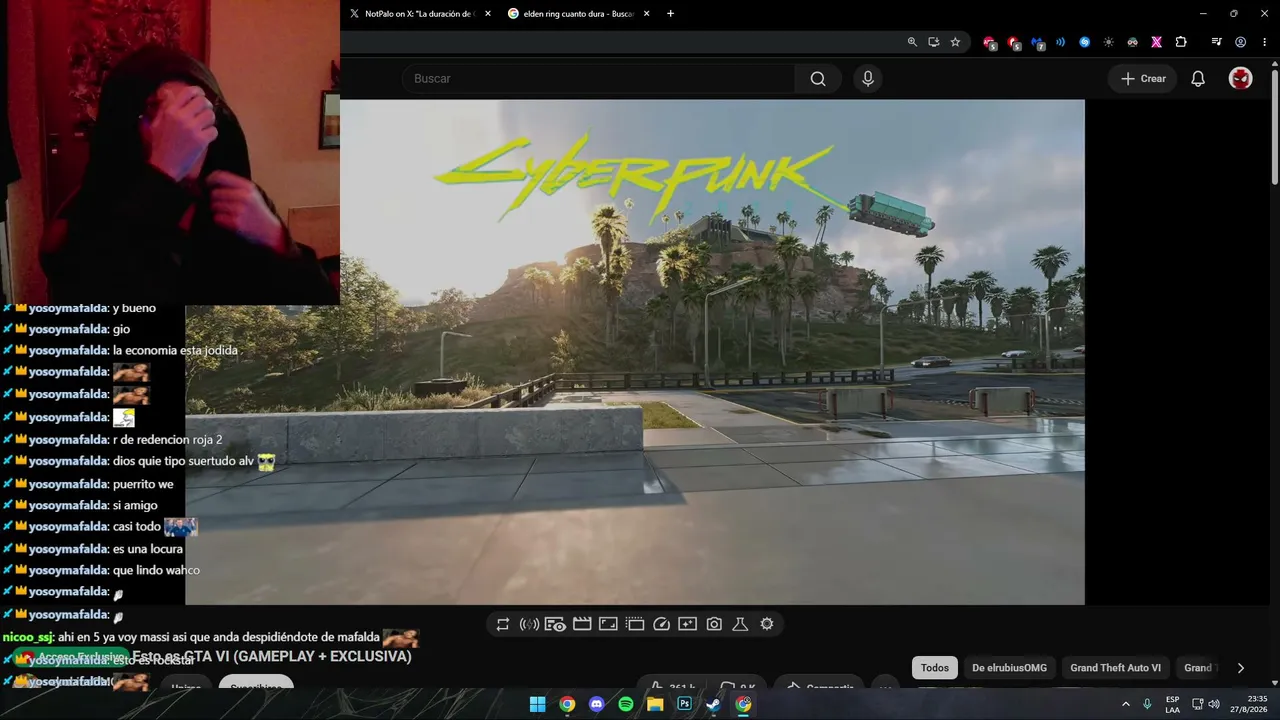Open the playback speed gauge icon
The width and height of the screenshot is (1280, 720).
click(661, 624)
